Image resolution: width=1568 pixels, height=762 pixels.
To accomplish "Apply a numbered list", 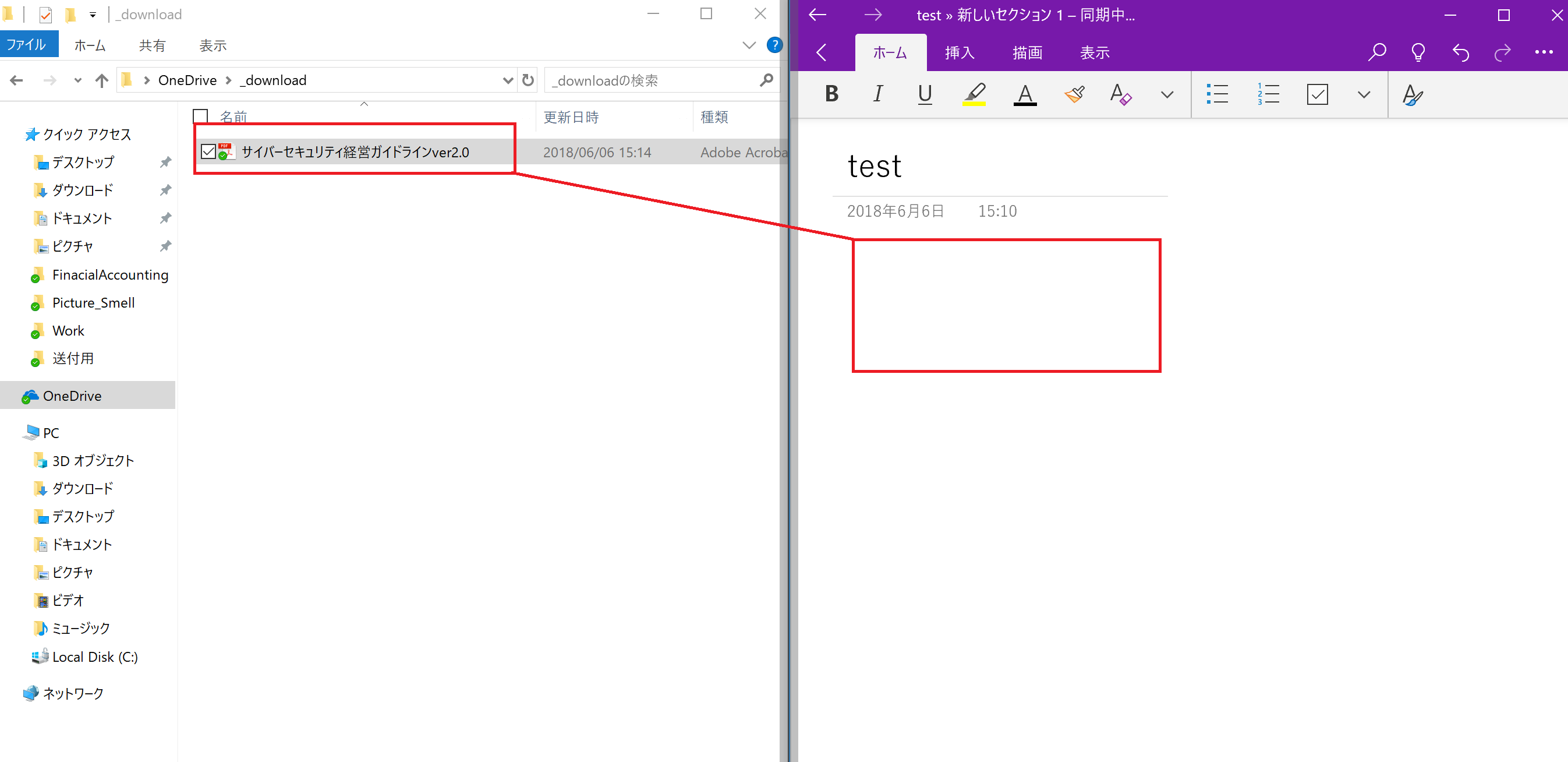I will tap(1268, 94).
